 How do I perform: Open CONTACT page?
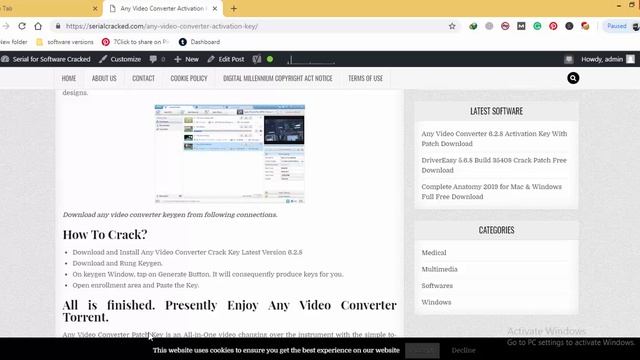tap(143, 78)
